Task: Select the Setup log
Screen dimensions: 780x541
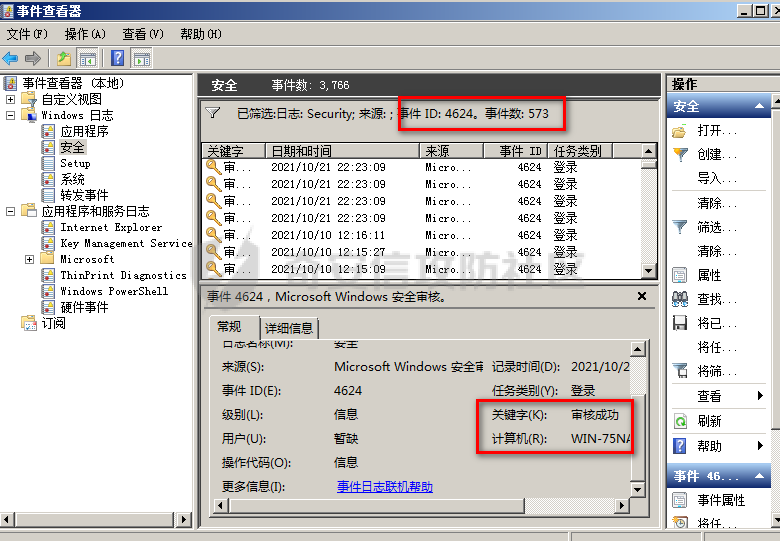Action: click(x=75, y=163)
